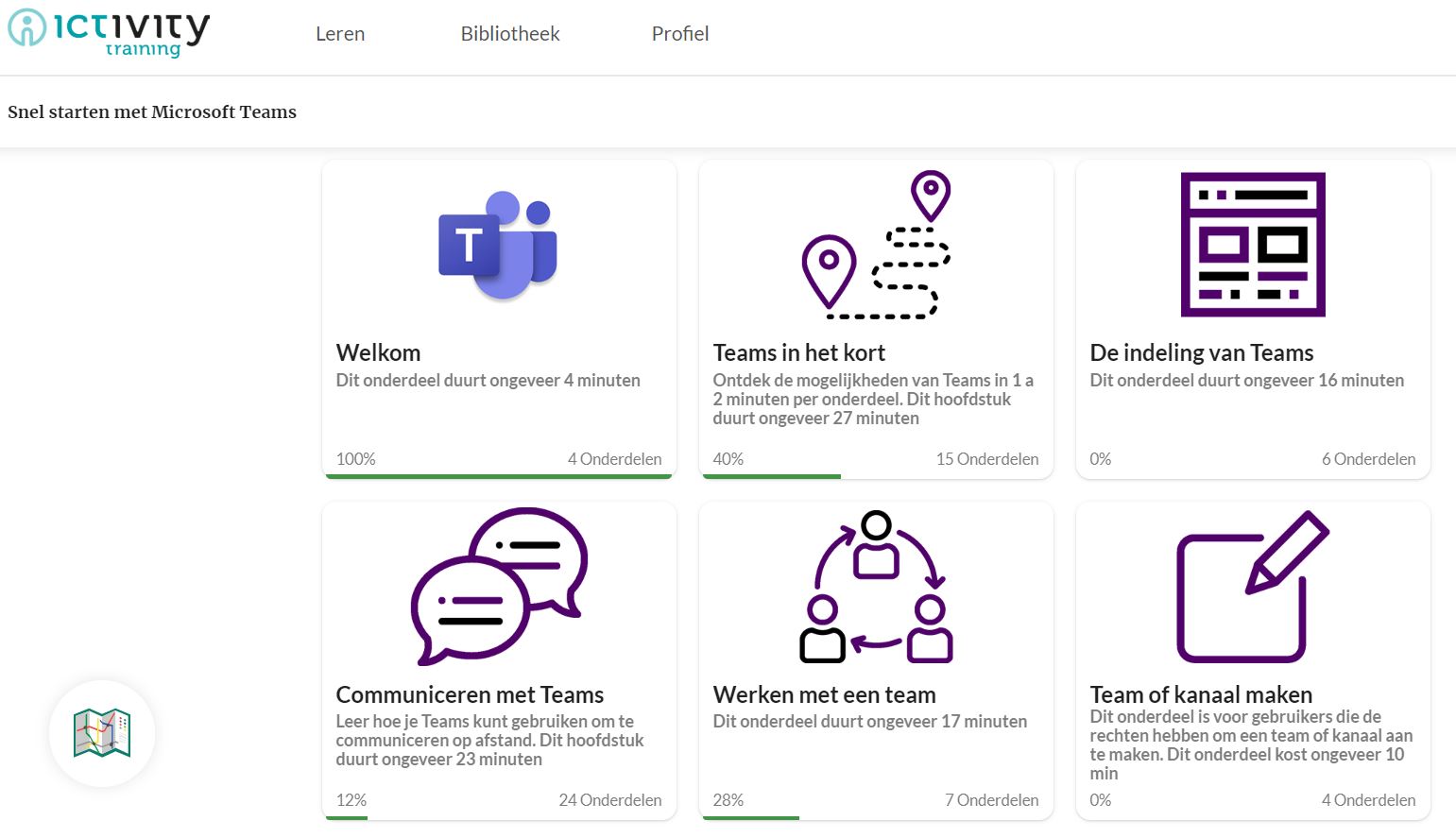Open the floating map guide button
Image resolution: width=1456 pixels, height=838 pixels.
(102, 733)
